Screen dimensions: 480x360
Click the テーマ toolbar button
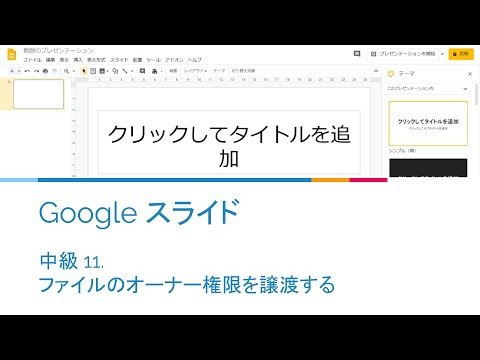pos(219,71)
